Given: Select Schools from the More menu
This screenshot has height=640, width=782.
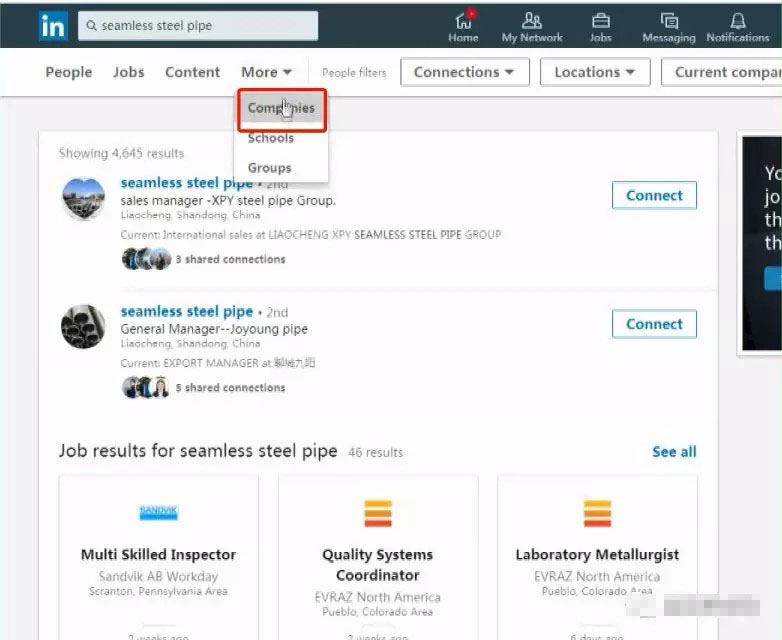Looking at the screenshot, I should (271, 138).
